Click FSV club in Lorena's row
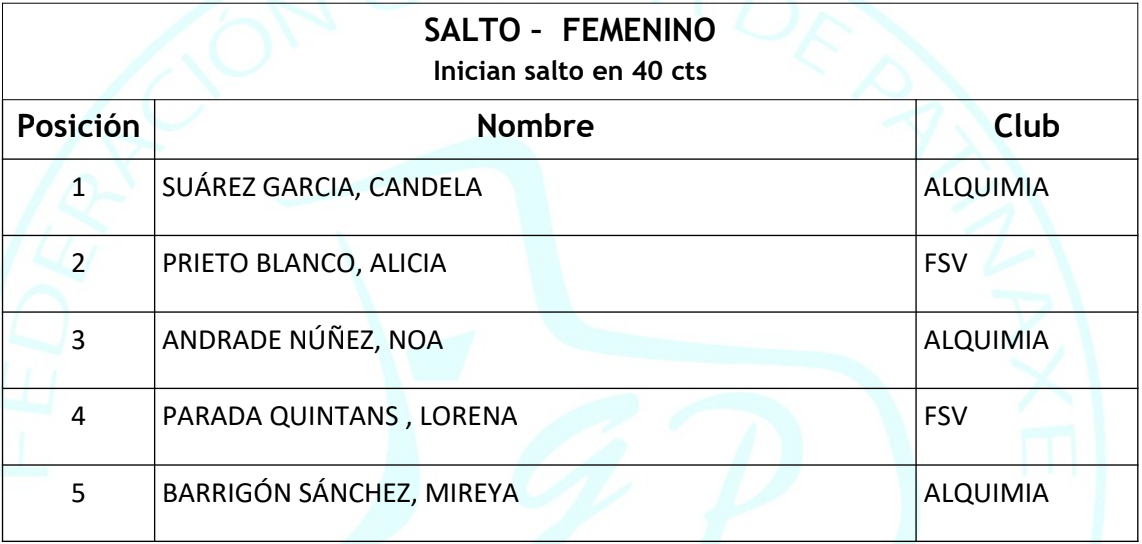1142x544 pixels. pos(945,417)
